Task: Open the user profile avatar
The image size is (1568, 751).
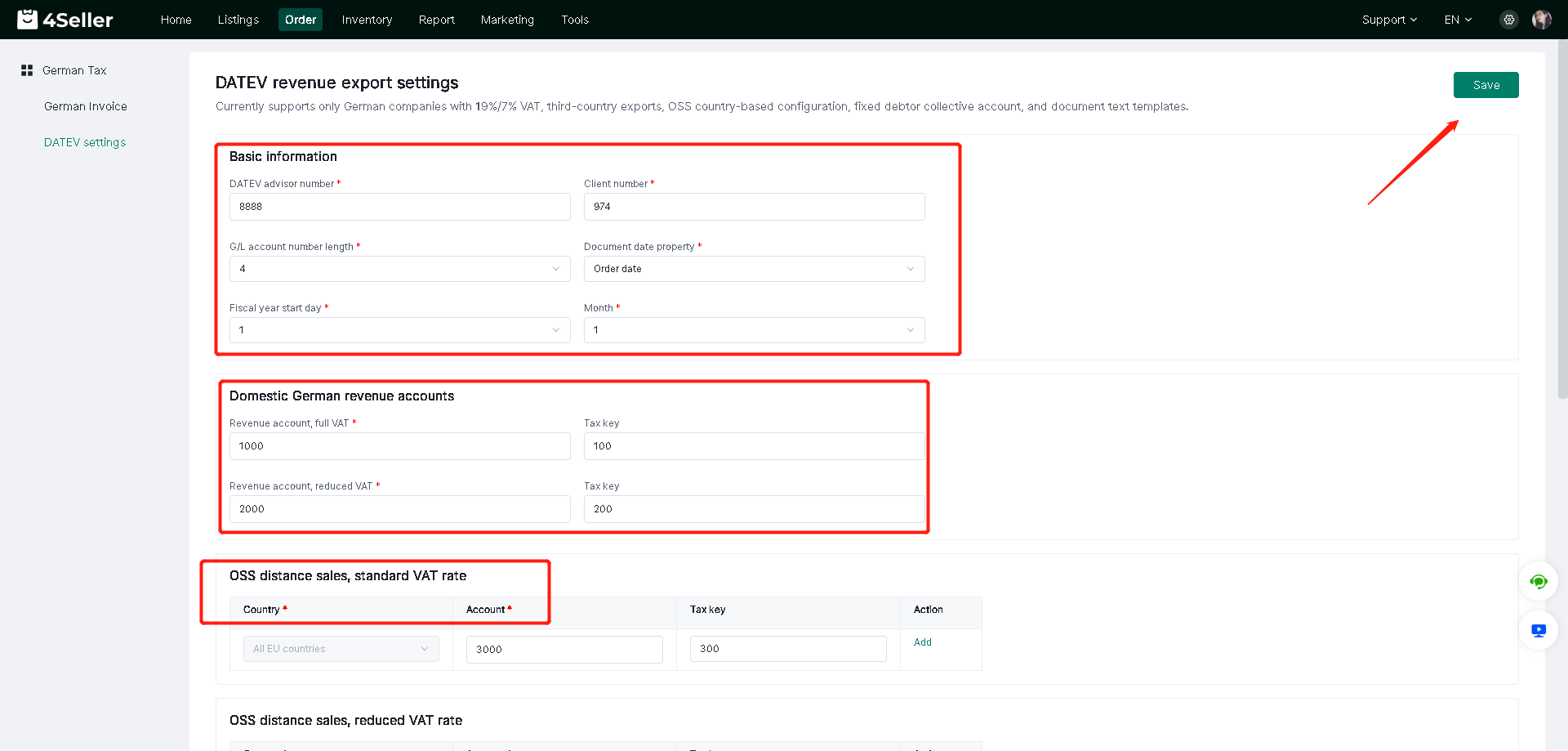Action: (1542, 20)
